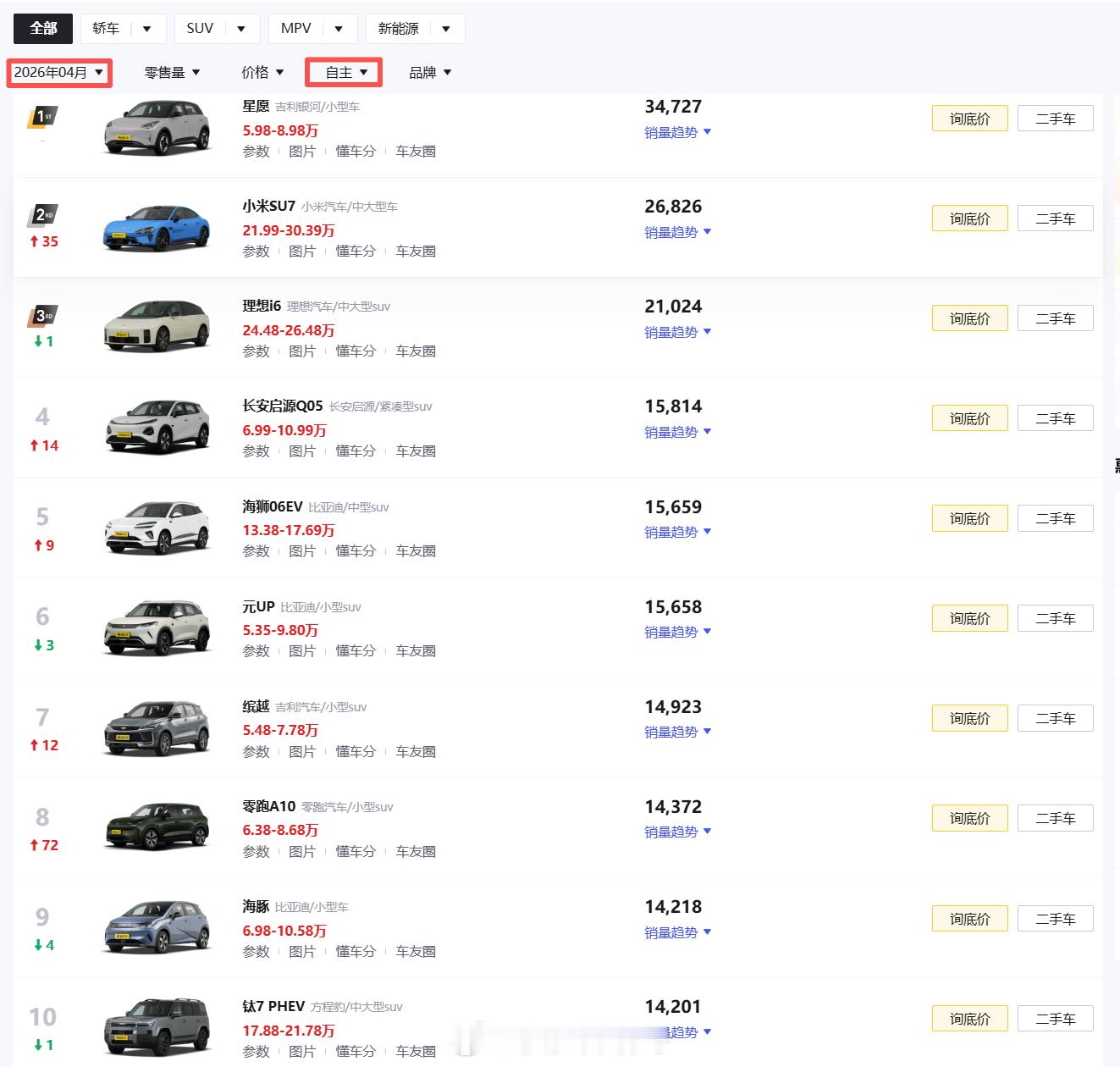Click the 吉利银河/小型车 brand label
The width and height of the screenshot is (1120, 1067).
[317, 108]
